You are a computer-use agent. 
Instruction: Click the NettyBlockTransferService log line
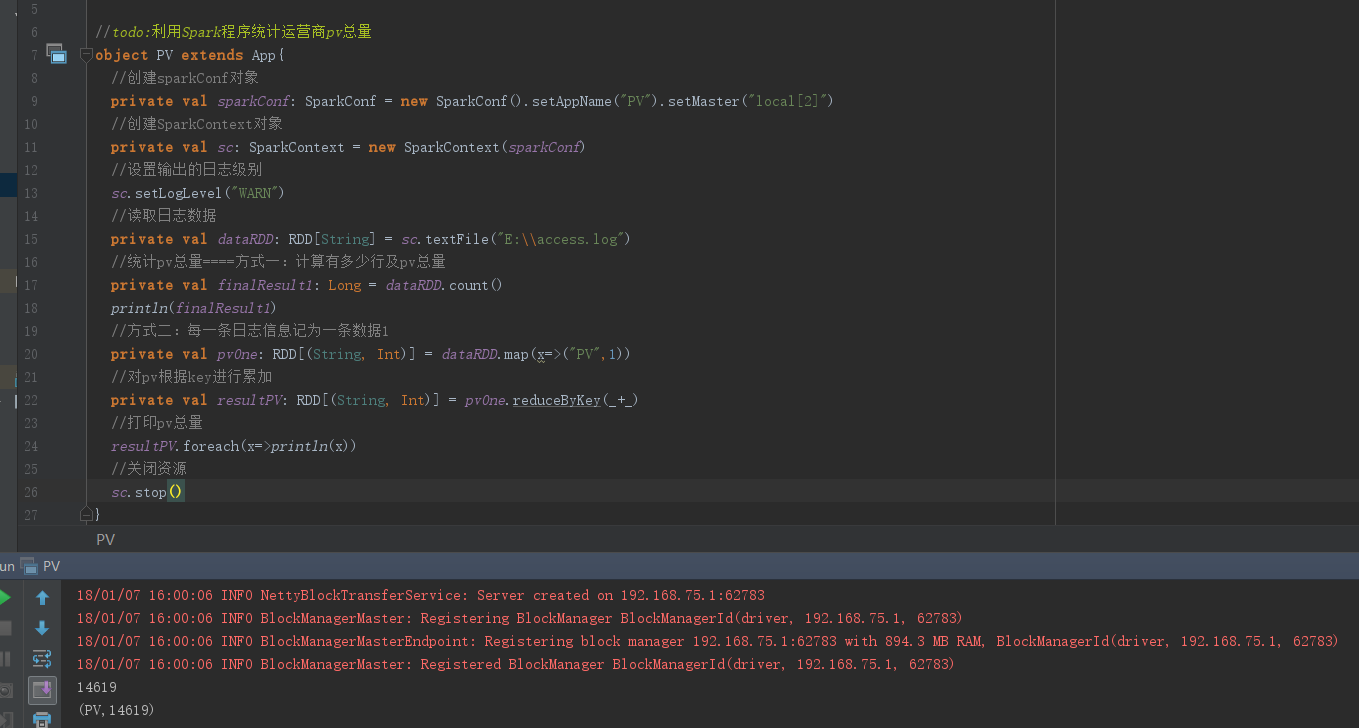[420, 595]
